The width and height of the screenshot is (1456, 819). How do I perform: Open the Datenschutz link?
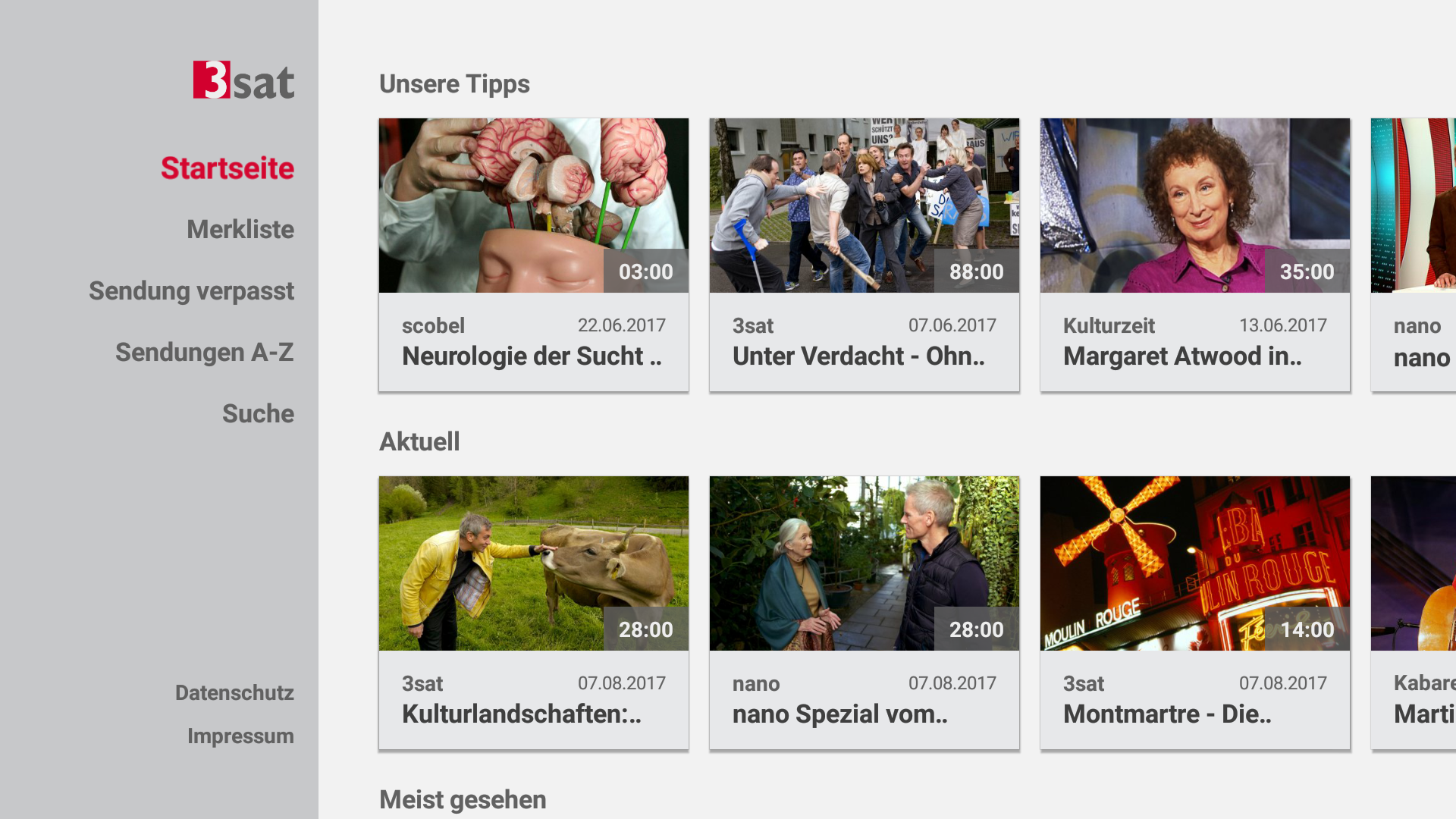pos(234,693)
